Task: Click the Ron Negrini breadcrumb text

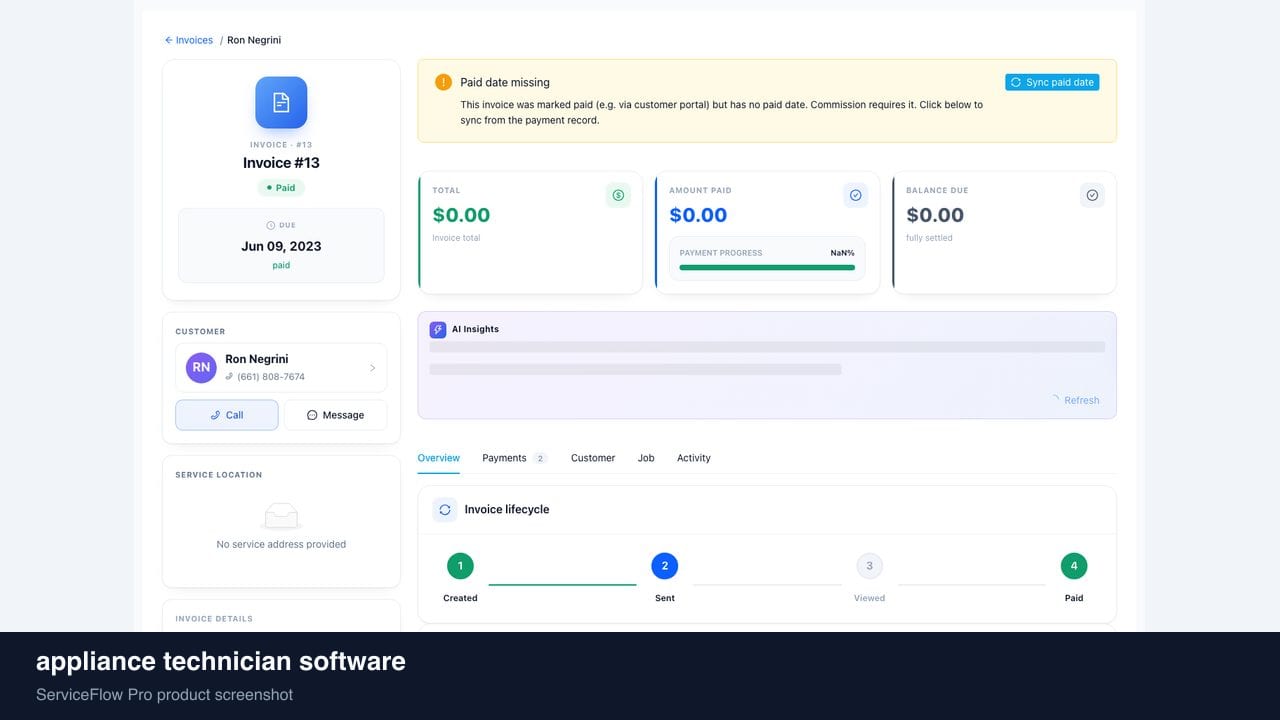Action: [x=254, y=40]
